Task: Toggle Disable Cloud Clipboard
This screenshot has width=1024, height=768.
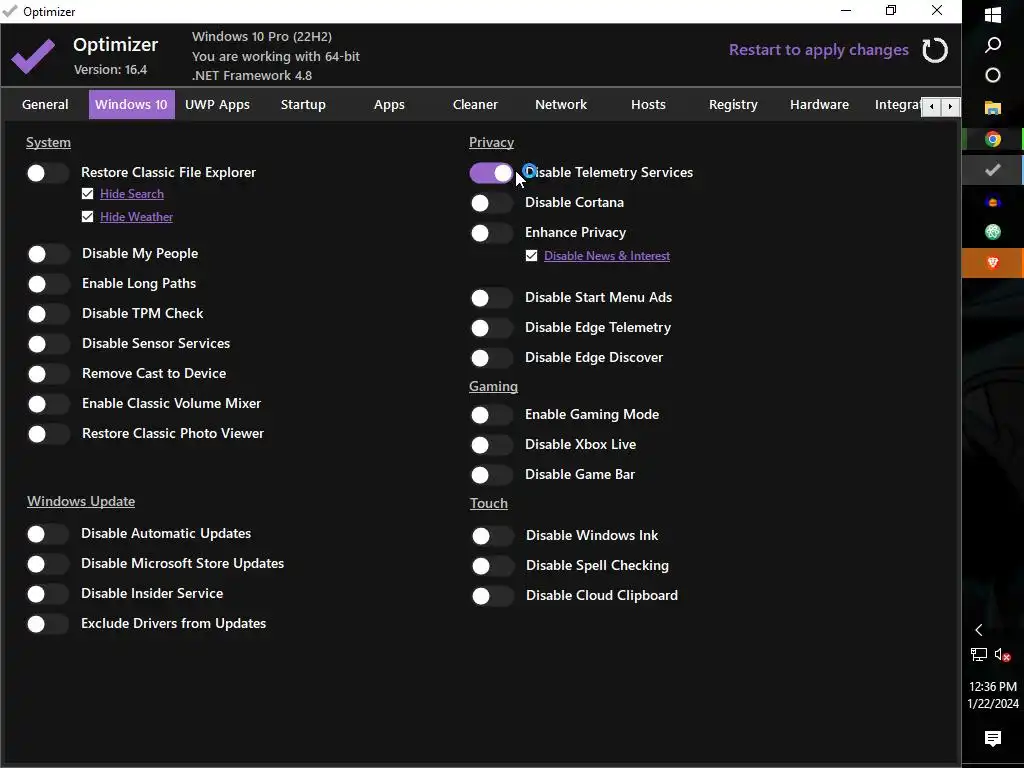Action: (x=492, y=596)
